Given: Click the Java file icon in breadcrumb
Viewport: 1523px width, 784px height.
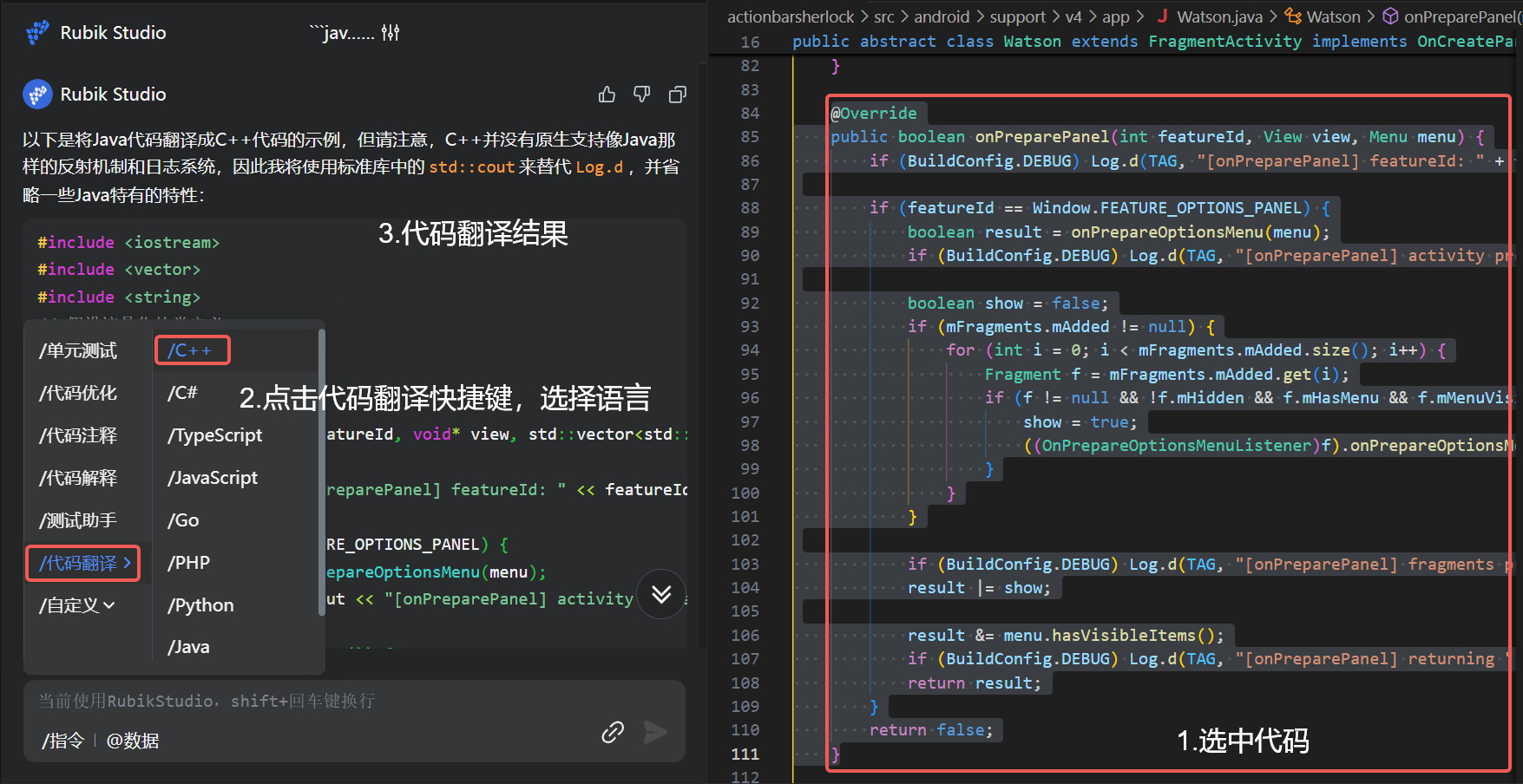Looking at the screenshot, I should (x=1162, y=16).
